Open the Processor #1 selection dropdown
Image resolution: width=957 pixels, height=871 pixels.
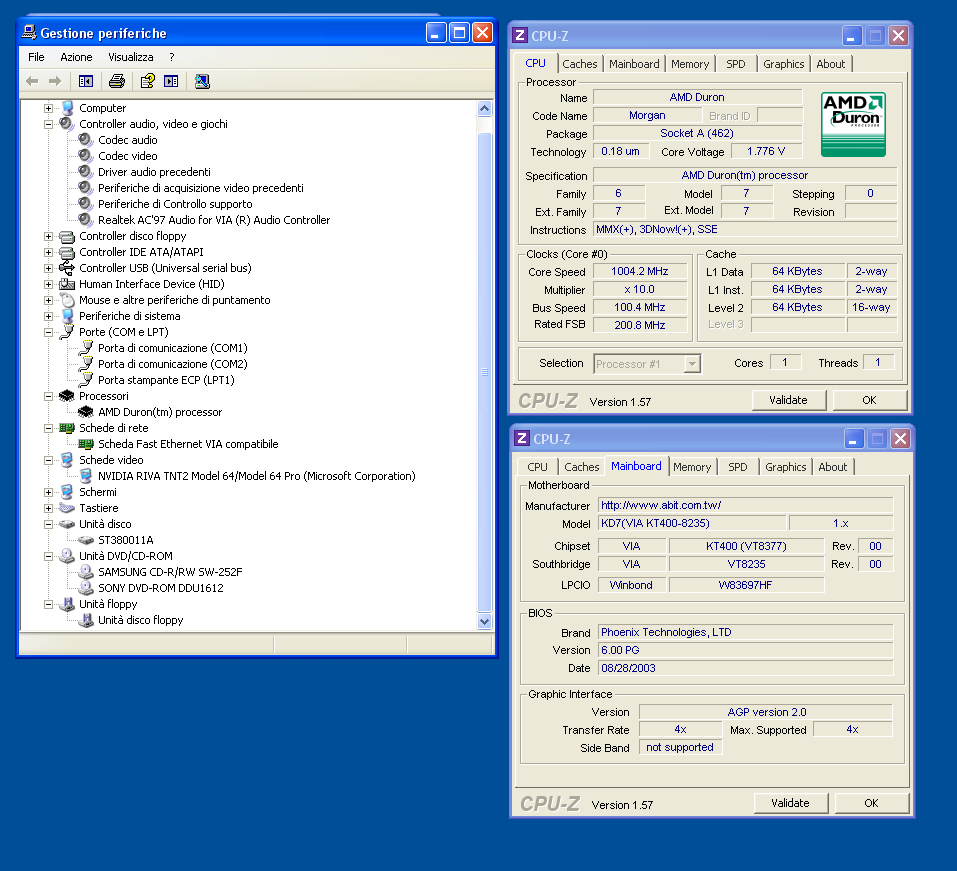pos(692,364)
